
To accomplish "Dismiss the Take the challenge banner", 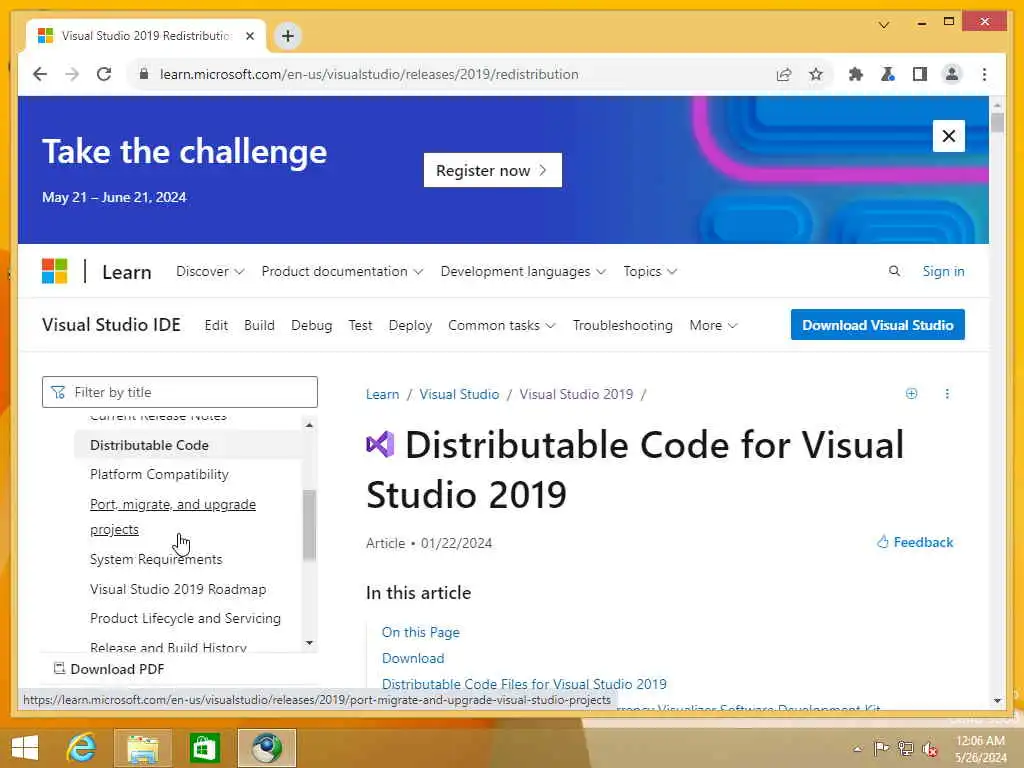I will pyautogui.click(x=948, y=136).
